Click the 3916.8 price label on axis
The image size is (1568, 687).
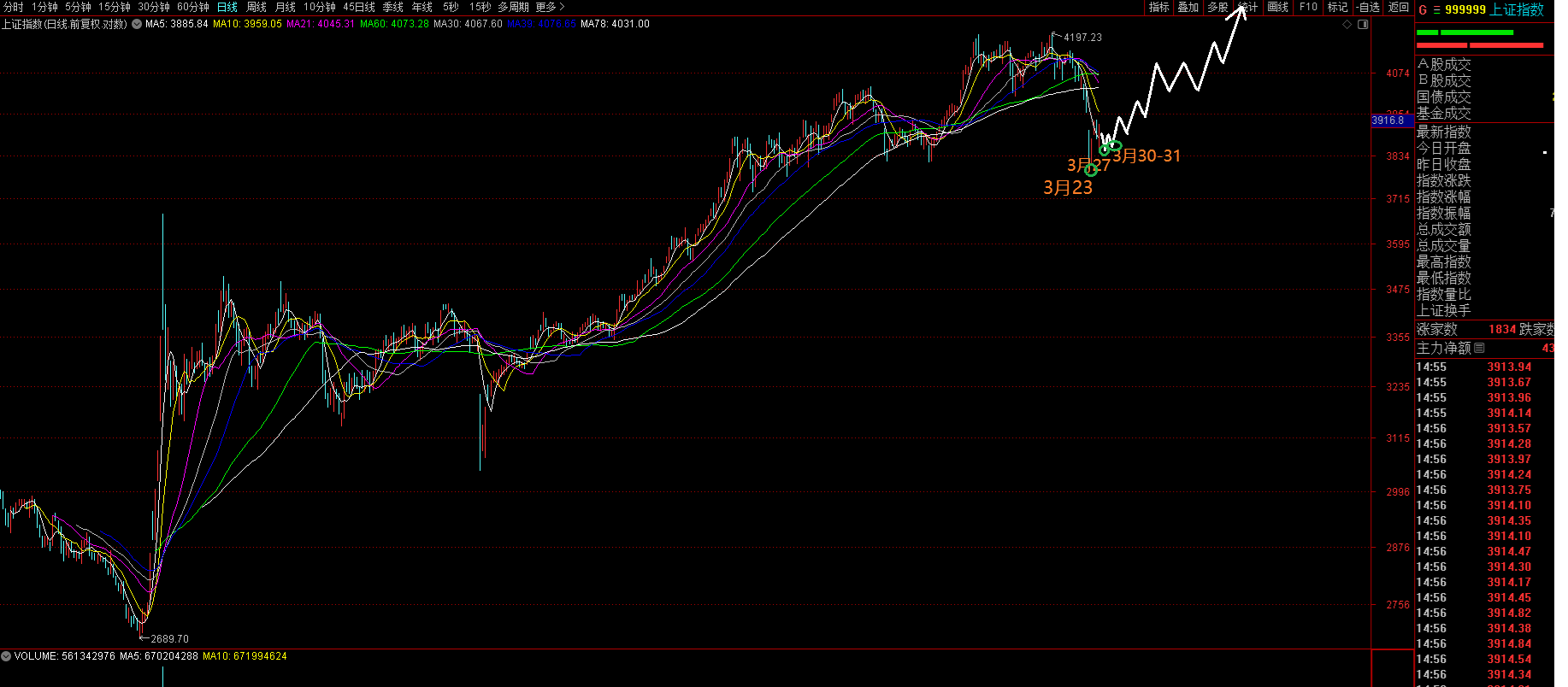click(1388, 120)
